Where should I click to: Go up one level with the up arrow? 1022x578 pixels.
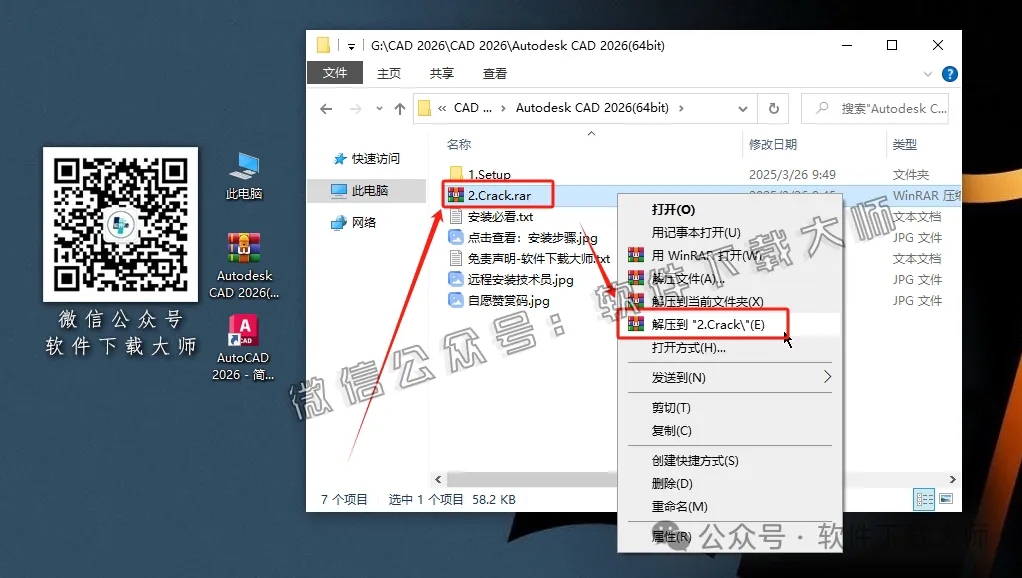402,108
